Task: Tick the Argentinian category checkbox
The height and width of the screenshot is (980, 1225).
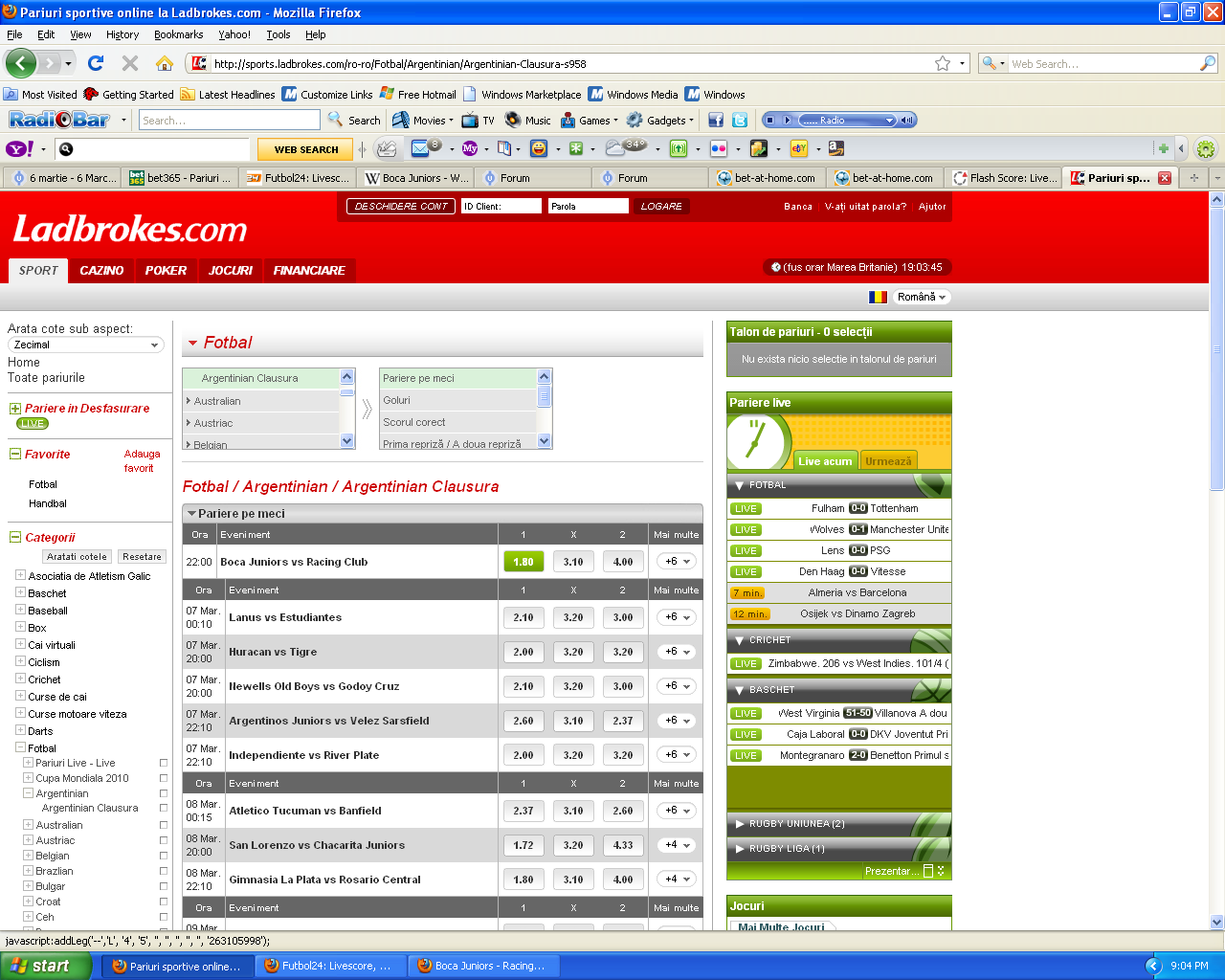Action: click(x=164, y=793)
